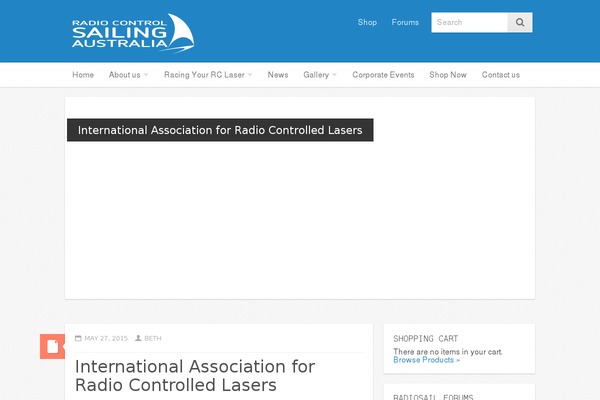Click the author person icon beside BETH
Screen dimensions: 600x400
(x=138, y=338)
